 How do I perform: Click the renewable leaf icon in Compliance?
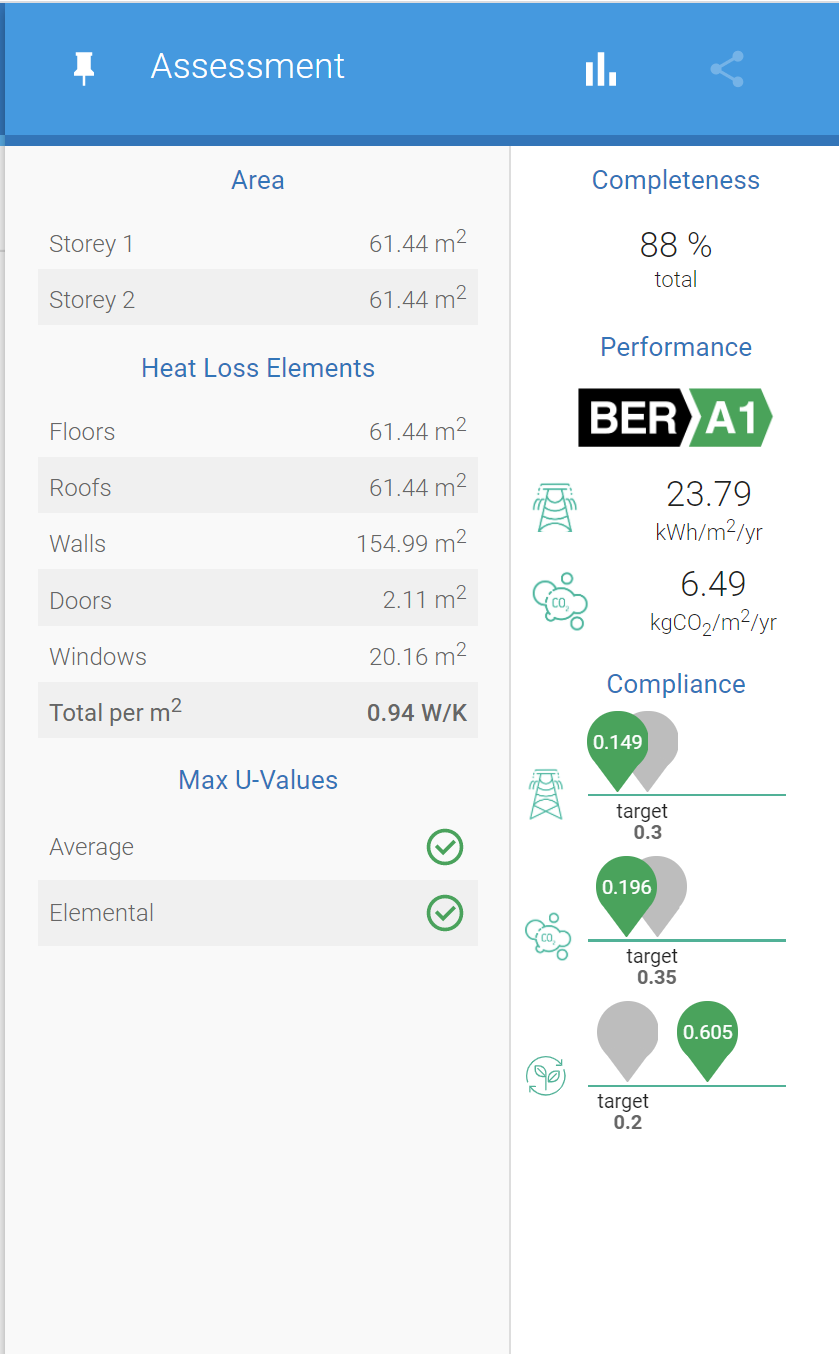pyautogui.click(x=546, y=1076)
